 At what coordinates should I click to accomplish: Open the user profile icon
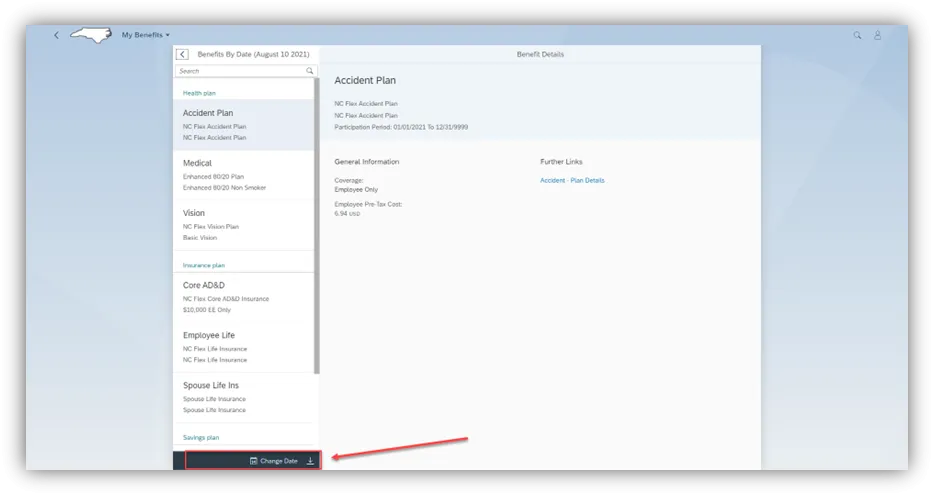[878, 35]
